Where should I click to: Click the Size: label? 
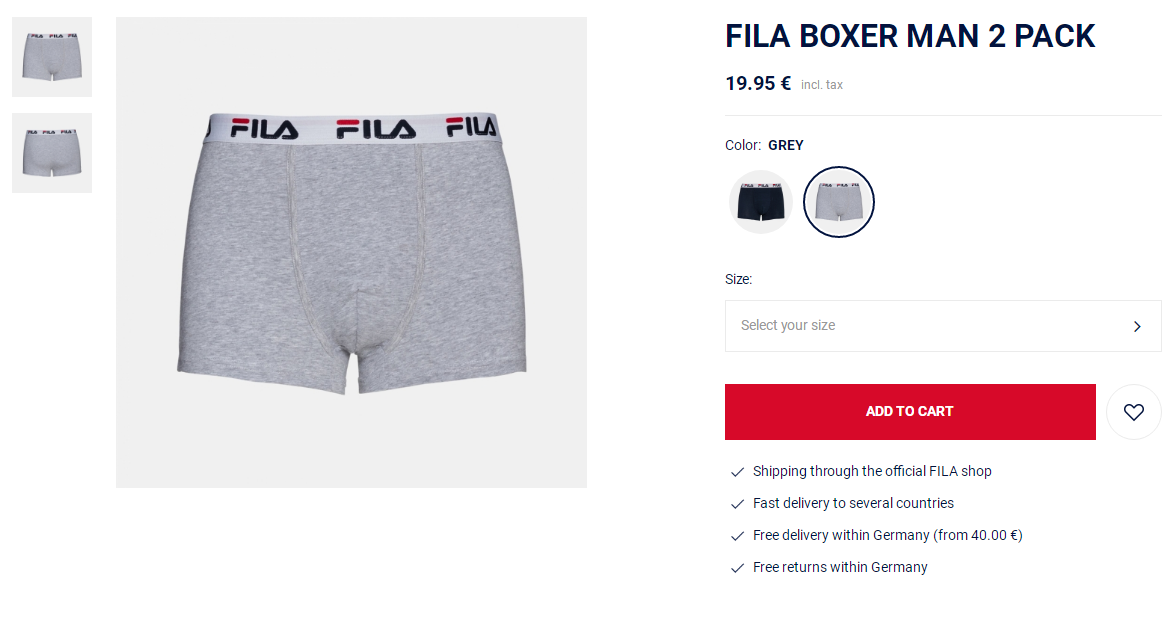(x=739, y=280)
